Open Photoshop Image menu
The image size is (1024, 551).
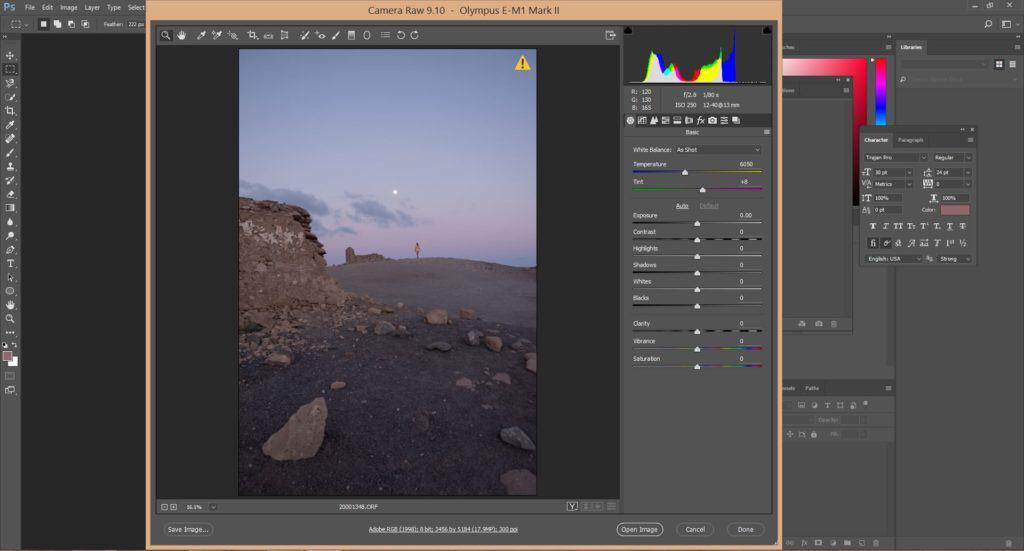[x=69, y=8]
